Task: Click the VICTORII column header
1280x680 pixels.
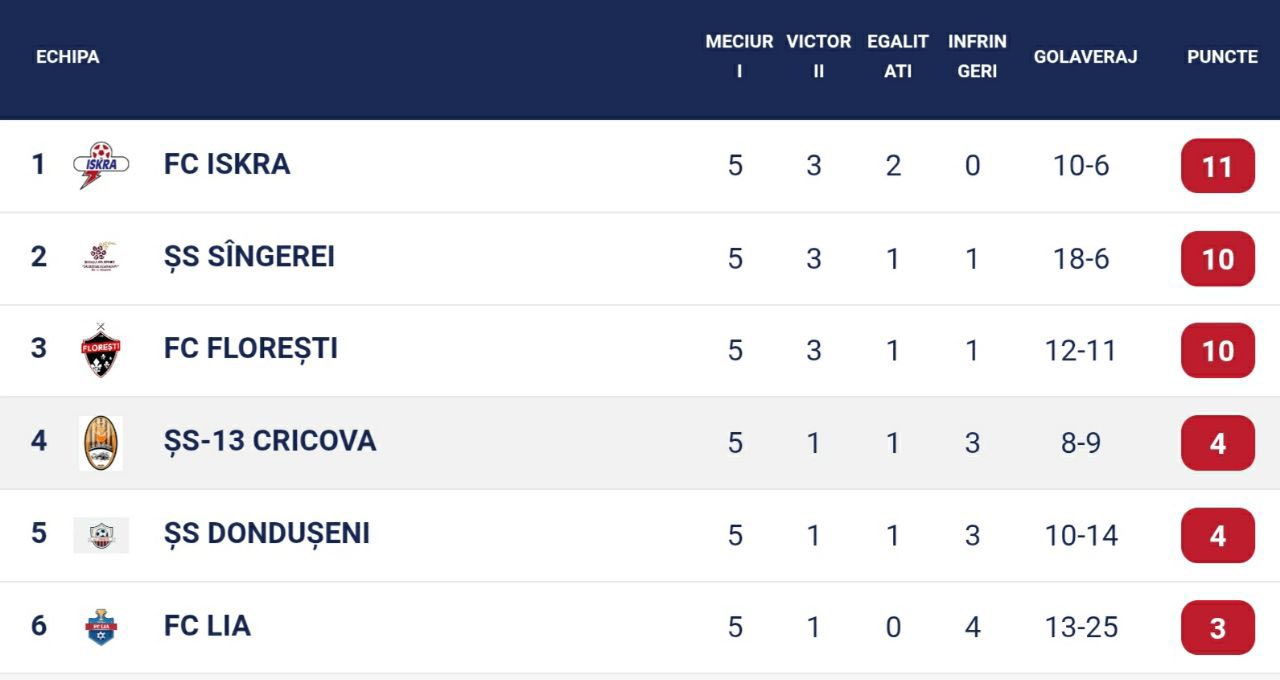Action: tap(818, 56)
